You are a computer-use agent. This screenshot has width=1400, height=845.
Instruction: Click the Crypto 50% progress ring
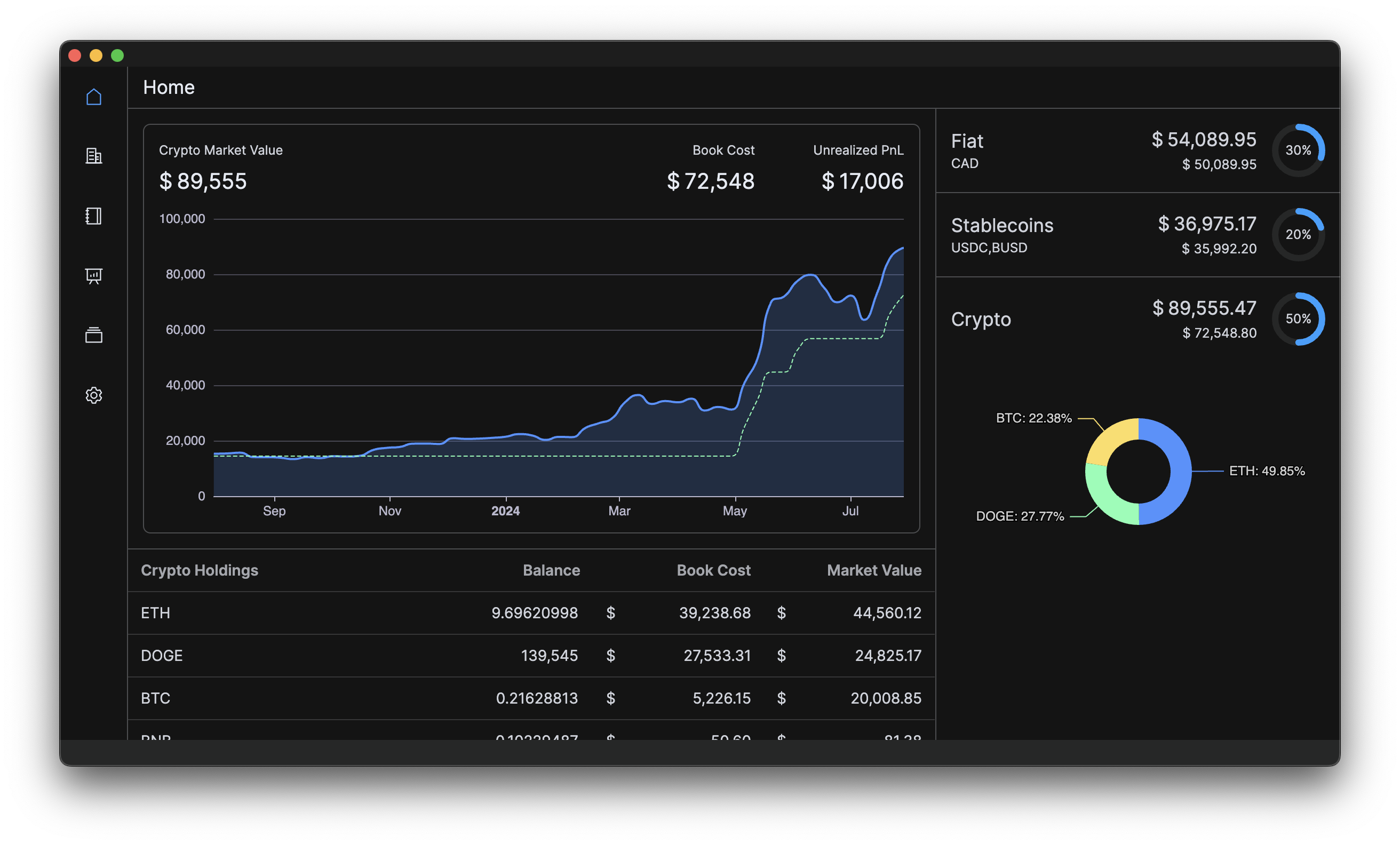(1298, 319)
